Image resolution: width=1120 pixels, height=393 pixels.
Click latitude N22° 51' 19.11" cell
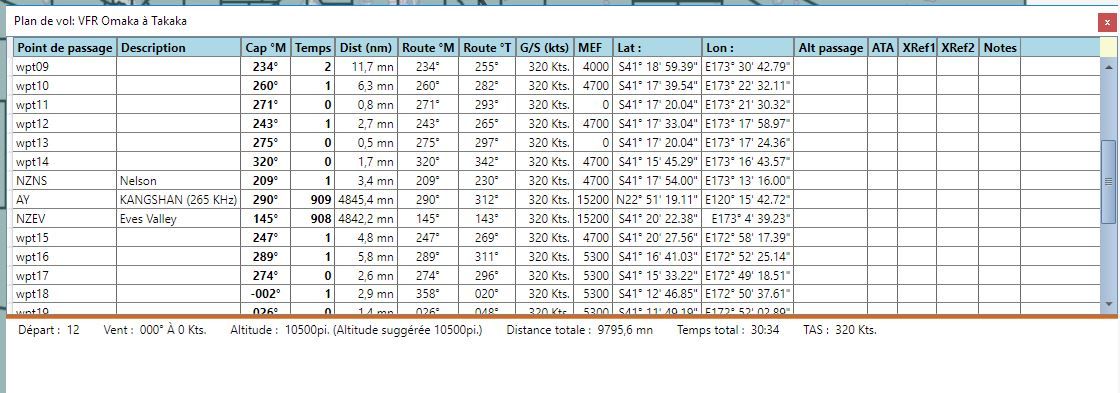[657, 199]
